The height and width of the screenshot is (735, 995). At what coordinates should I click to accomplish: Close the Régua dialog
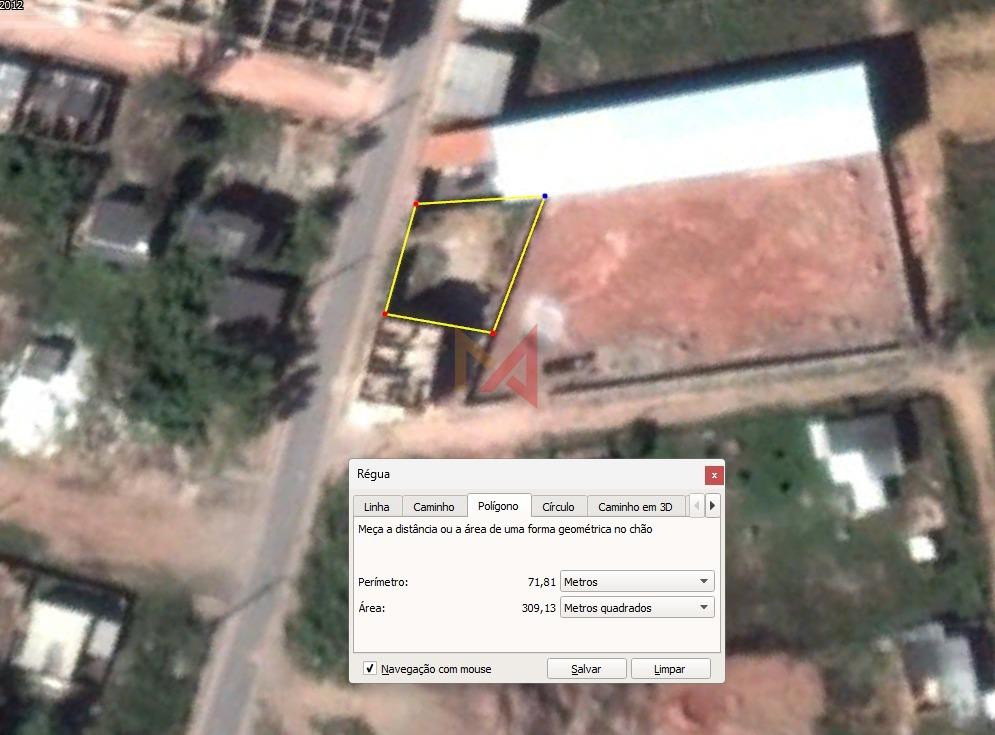(x=713, y=474)
